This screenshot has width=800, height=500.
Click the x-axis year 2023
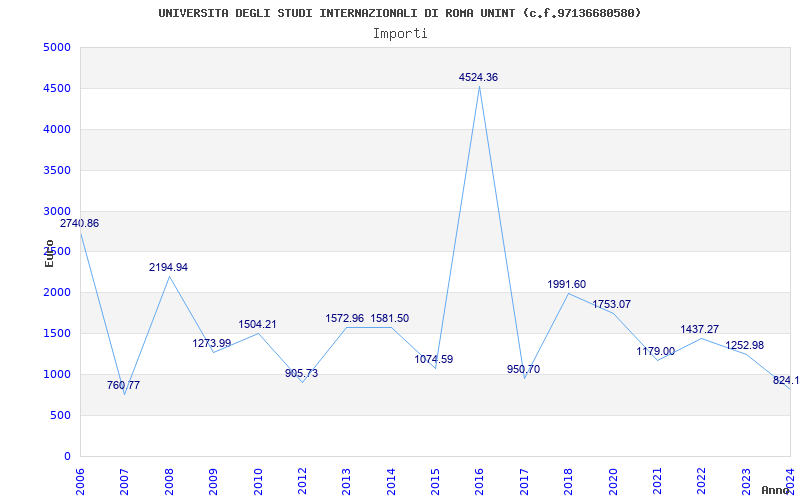click(x=746, y=482)
